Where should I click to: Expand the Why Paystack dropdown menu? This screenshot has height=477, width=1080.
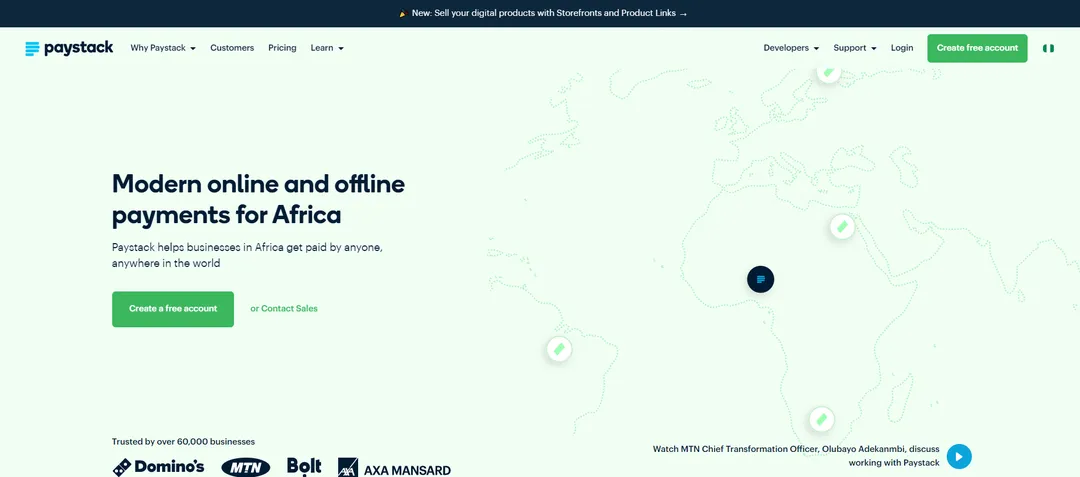point(163,48)
